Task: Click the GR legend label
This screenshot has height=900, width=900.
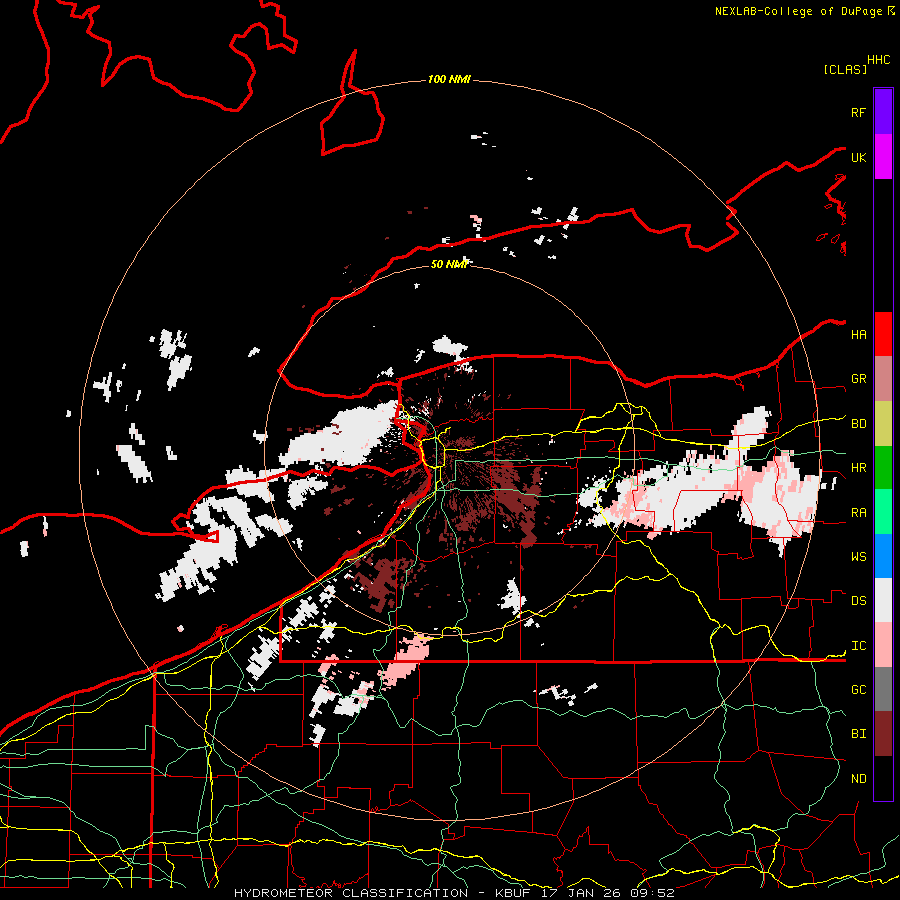Action: coord(858,379)
